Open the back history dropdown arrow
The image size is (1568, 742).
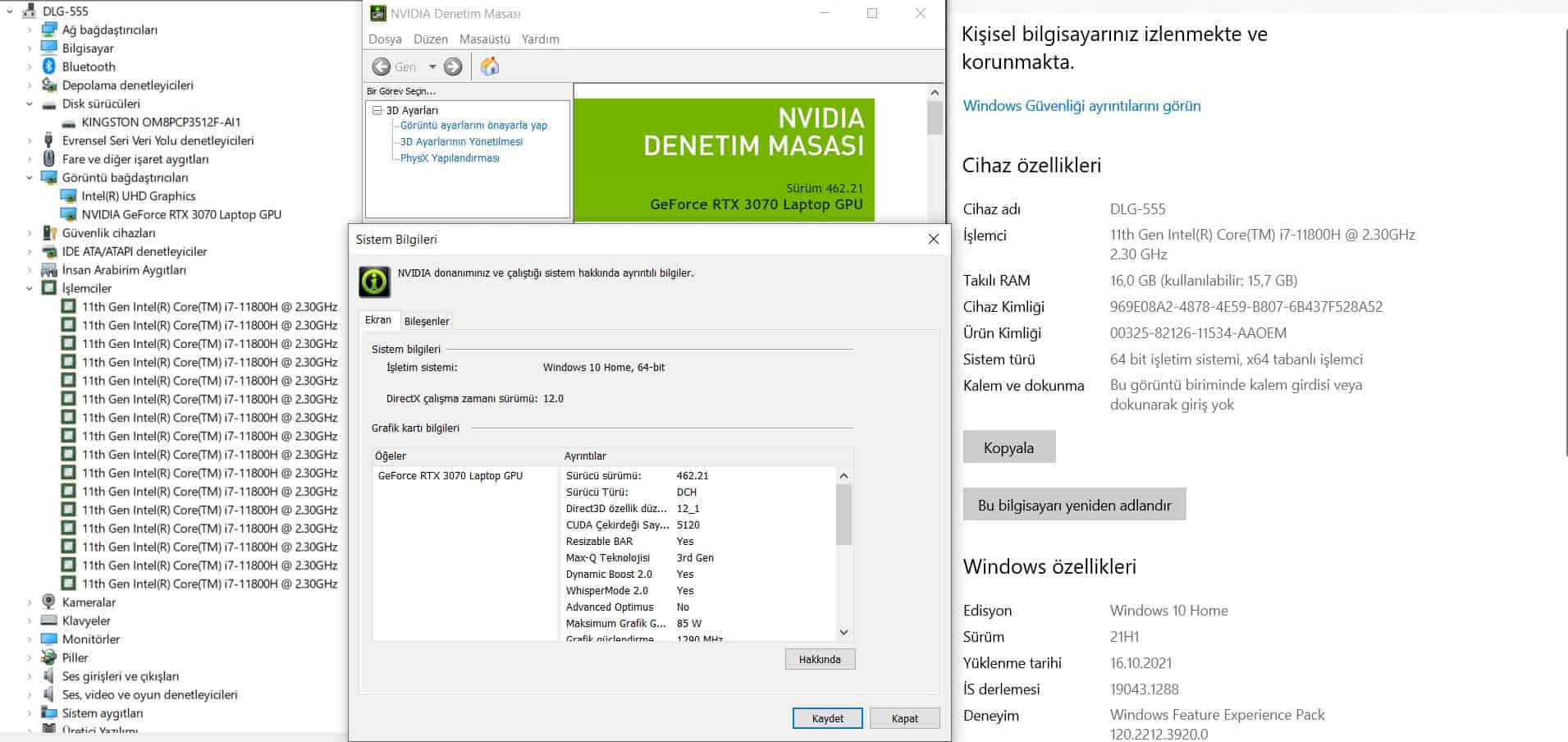tap(432, 67)
